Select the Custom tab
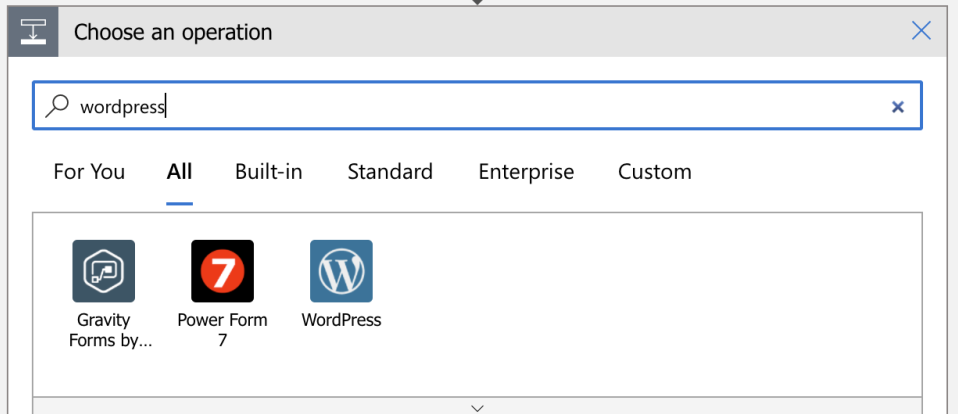This screenshot has height=414, width=958. [655, 172]
